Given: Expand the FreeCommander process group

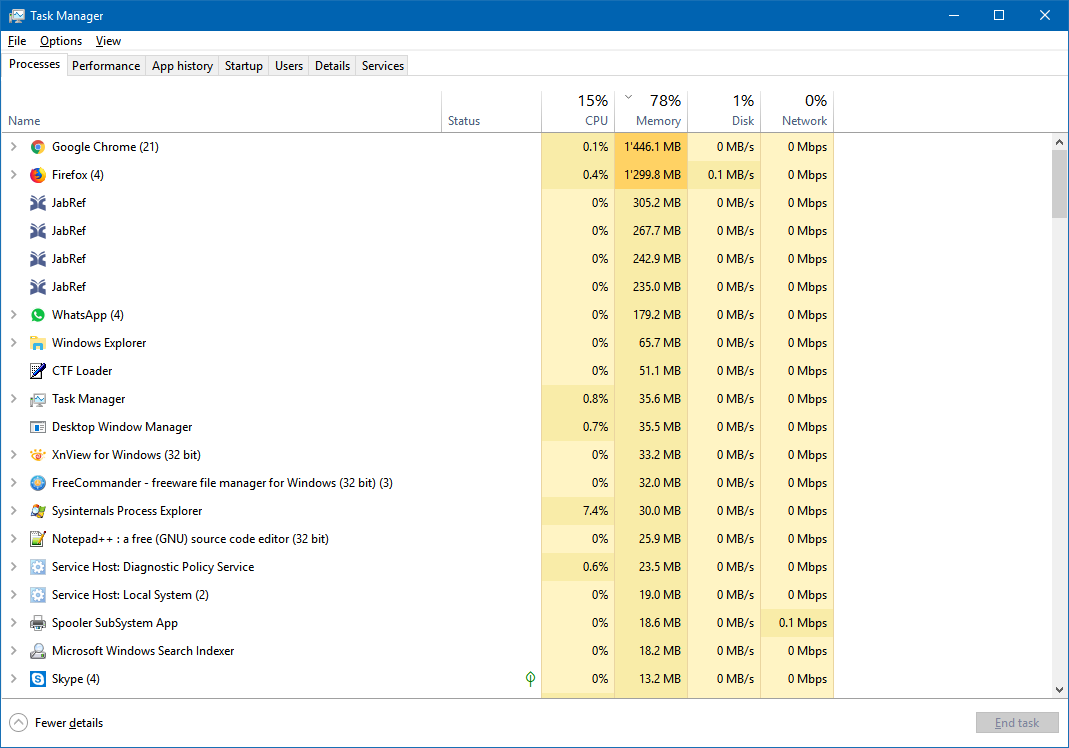Looking at the screenshot, I should tap(14, 483).
